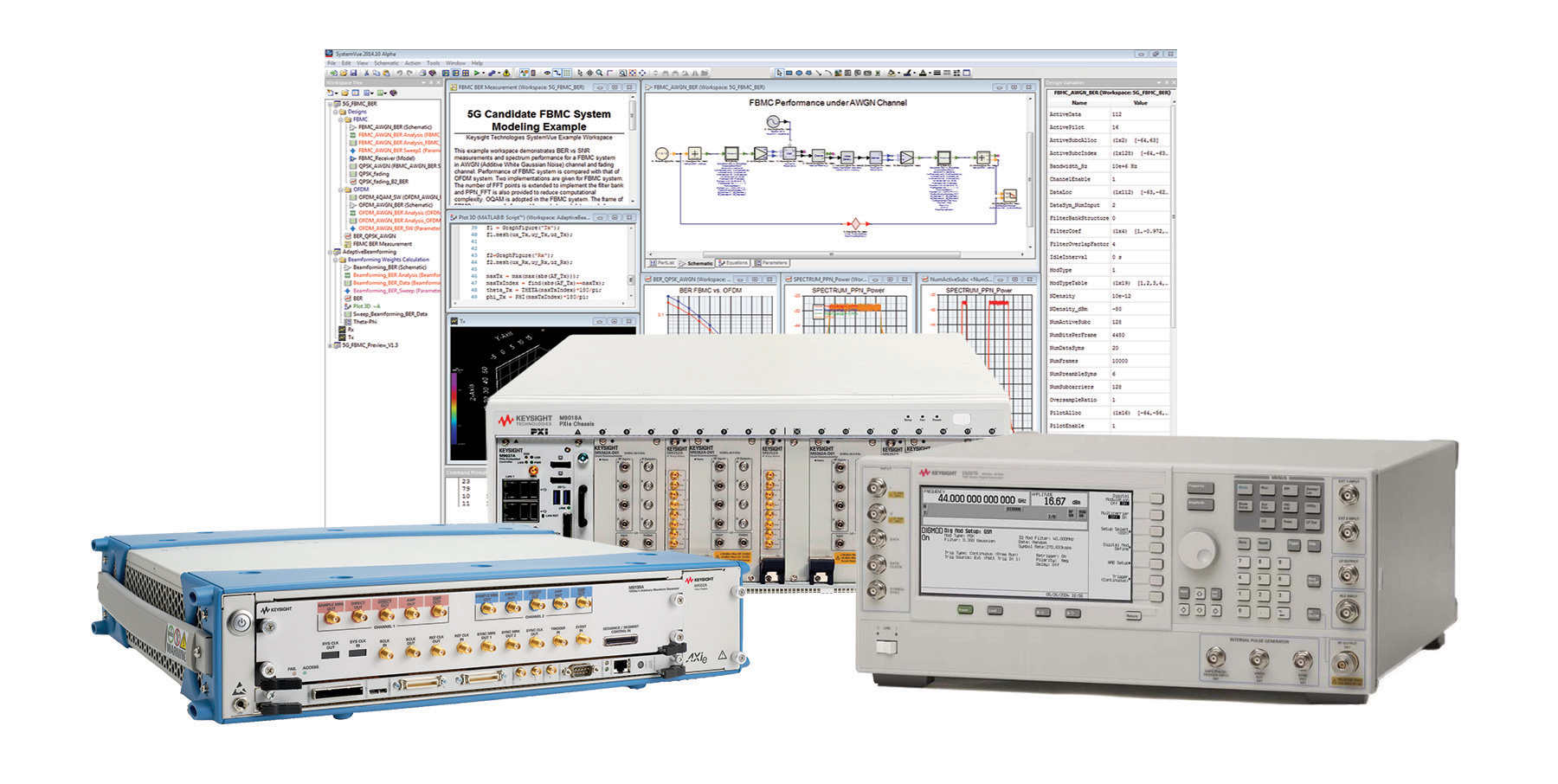The width and height of the screenshot is (1558, 784).
Task: Collapse the OFDM folder in workspace tree
Action: [342, 190]
